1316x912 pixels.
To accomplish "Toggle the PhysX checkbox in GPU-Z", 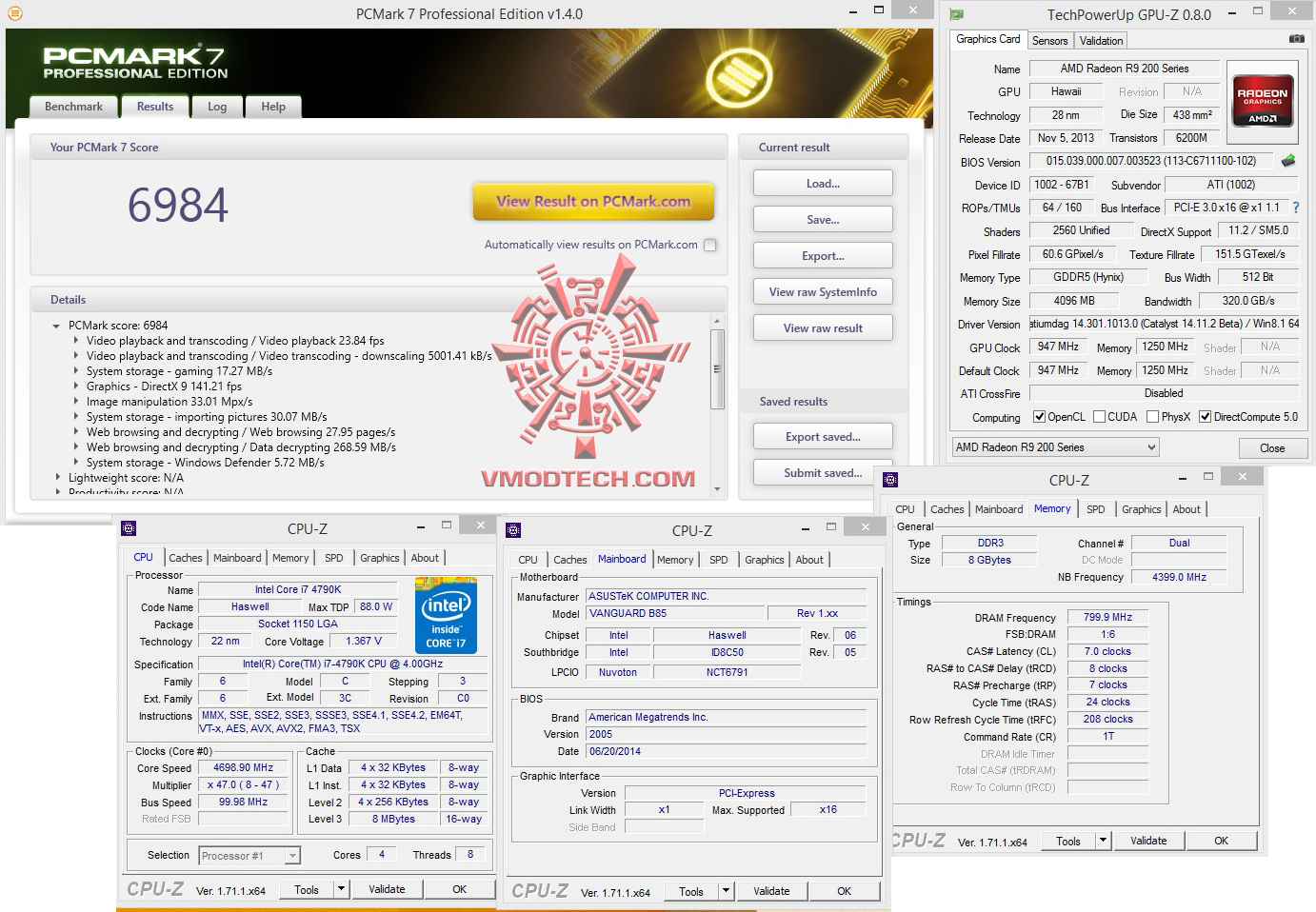I will click(1153, 417).
